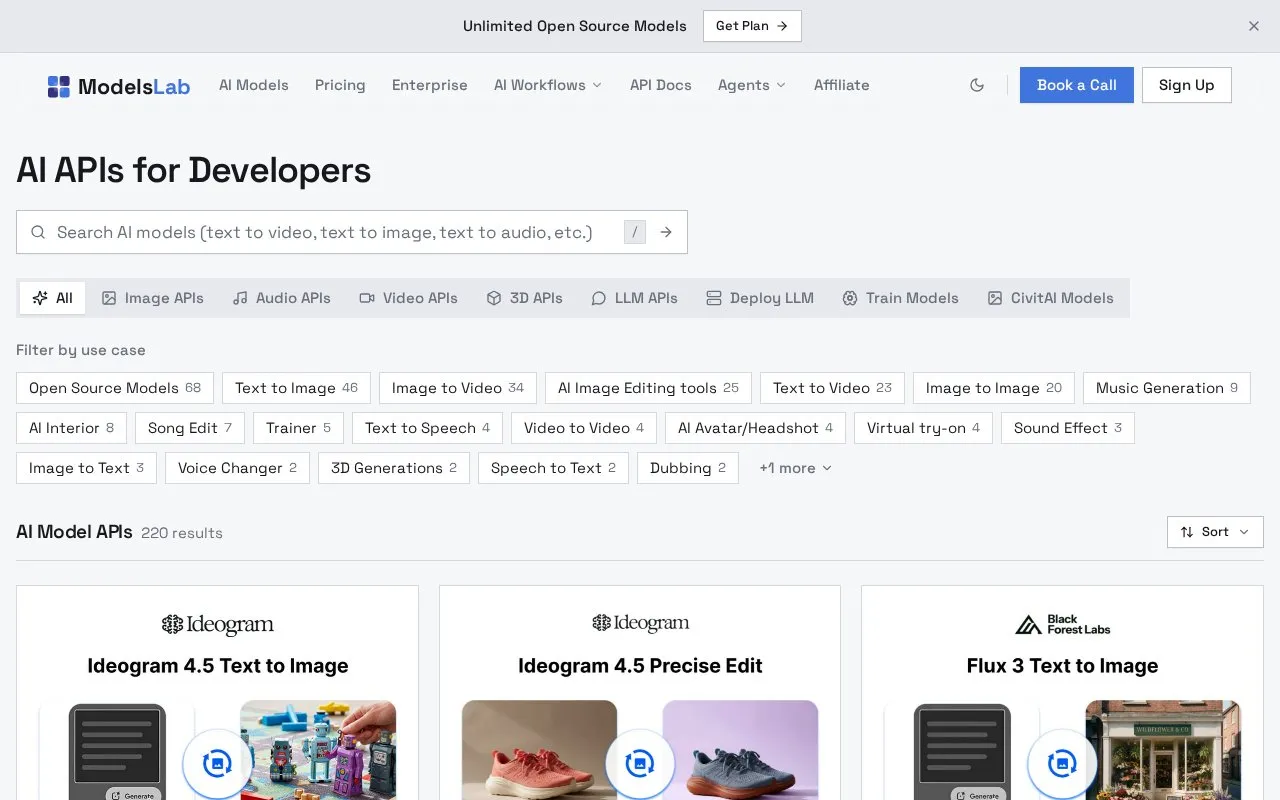This screenshot has height=800, width=1280.
Task: Open the Flux 3 Text to Image title
Action: coord(1062,666)
